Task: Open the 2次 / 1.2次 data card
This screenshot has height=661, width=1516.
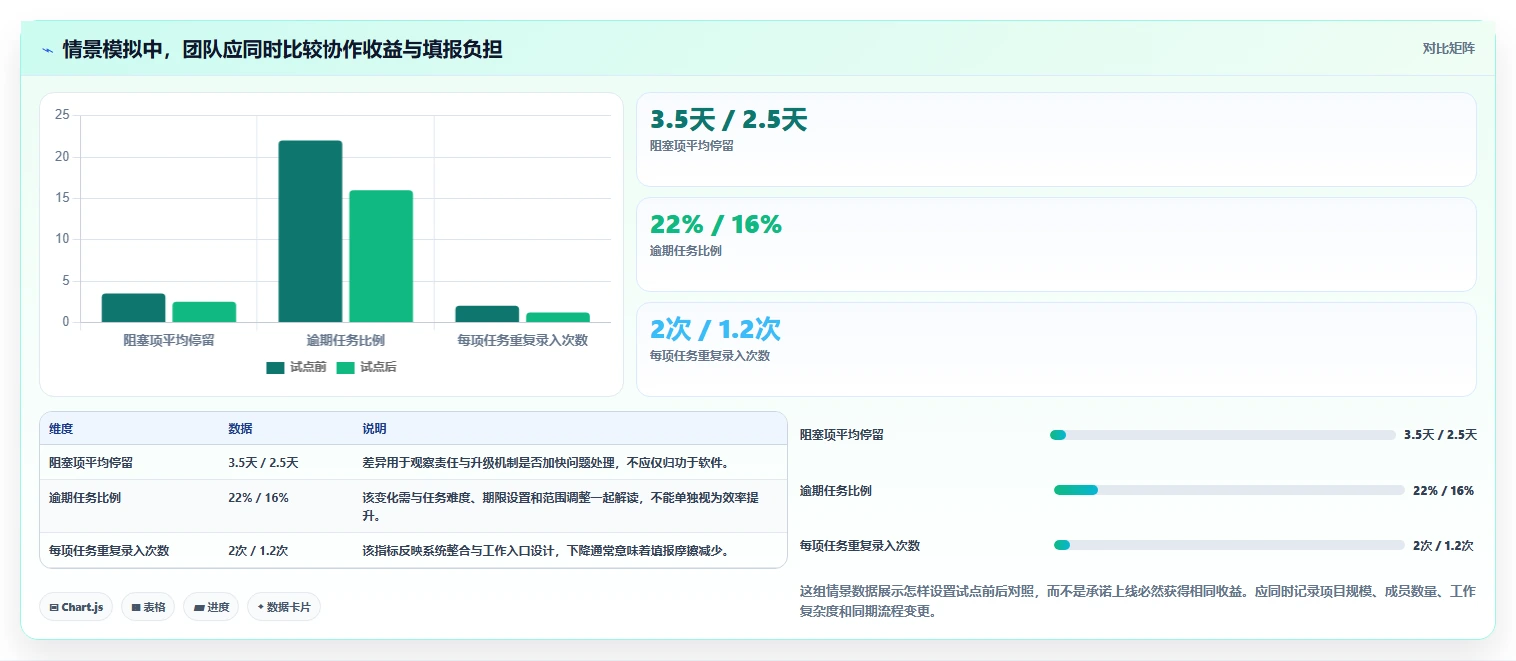Action: coord(1056,349)
